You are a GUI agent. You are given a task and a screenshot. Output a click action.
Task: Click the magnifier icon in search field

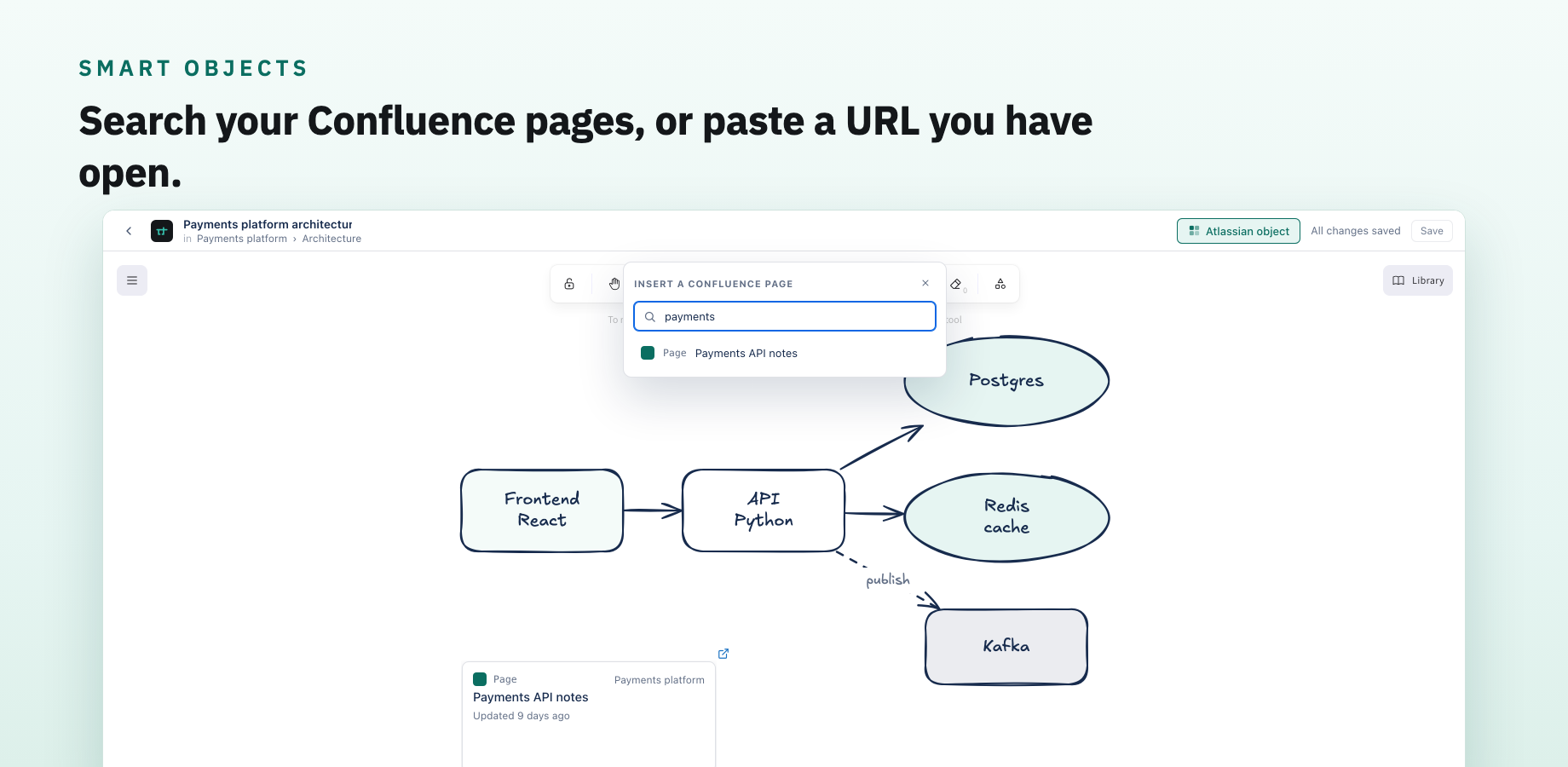650,317
